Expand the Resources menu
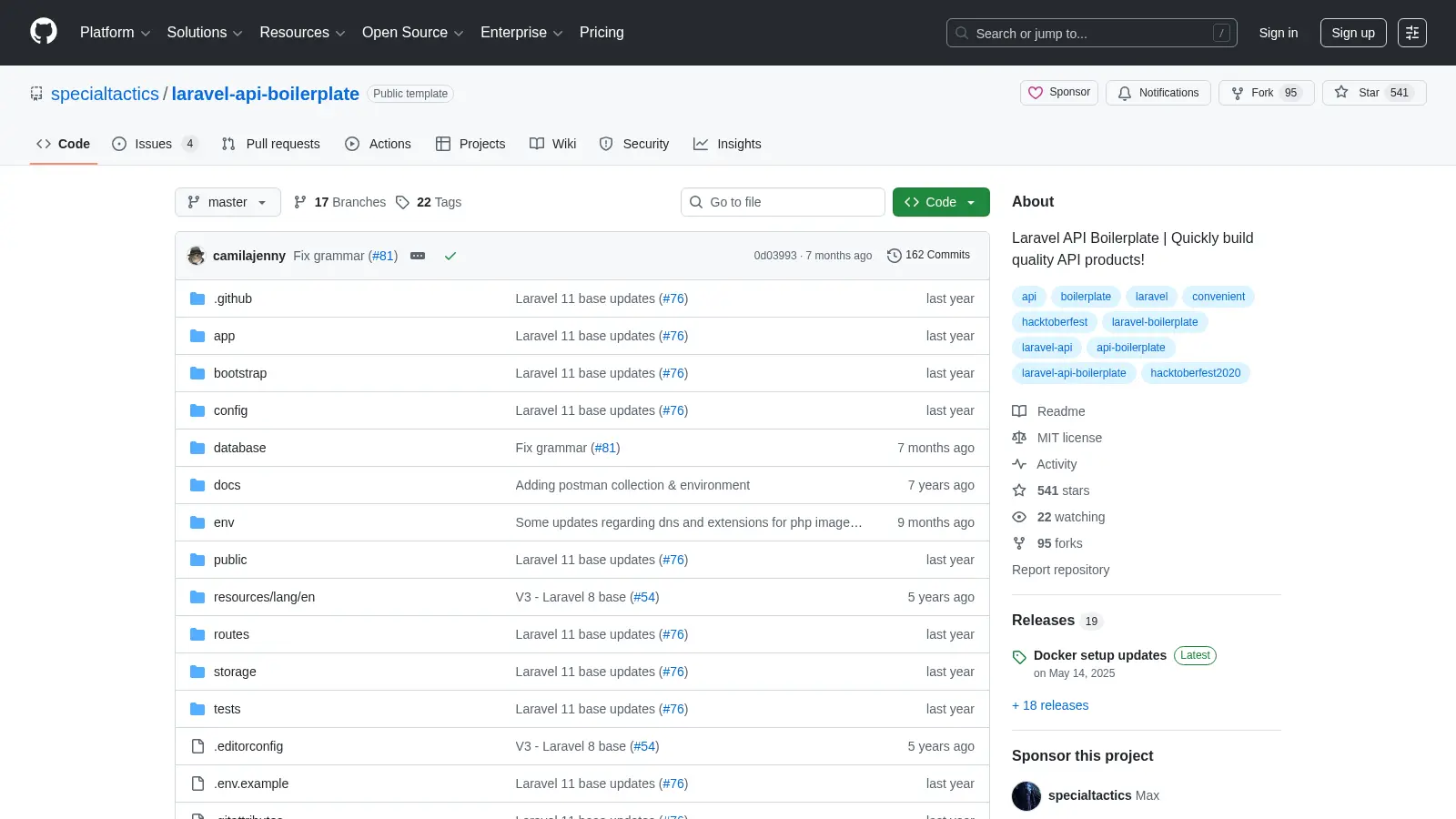 [302, 33]
